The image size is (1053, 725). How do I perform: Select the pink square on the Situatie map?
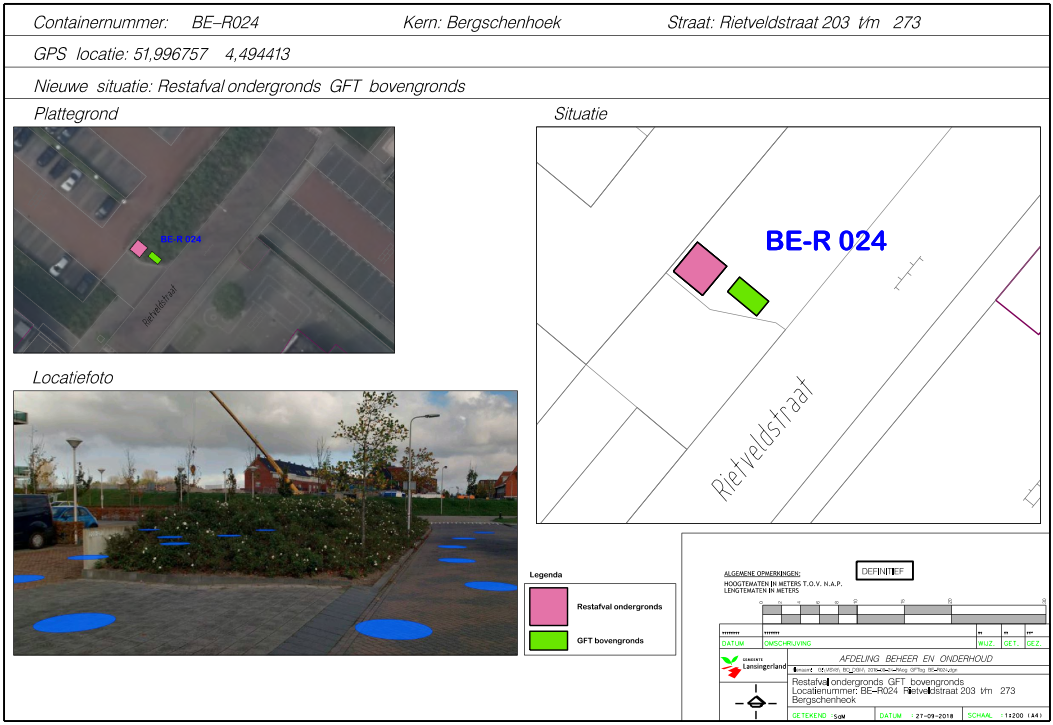700,268
